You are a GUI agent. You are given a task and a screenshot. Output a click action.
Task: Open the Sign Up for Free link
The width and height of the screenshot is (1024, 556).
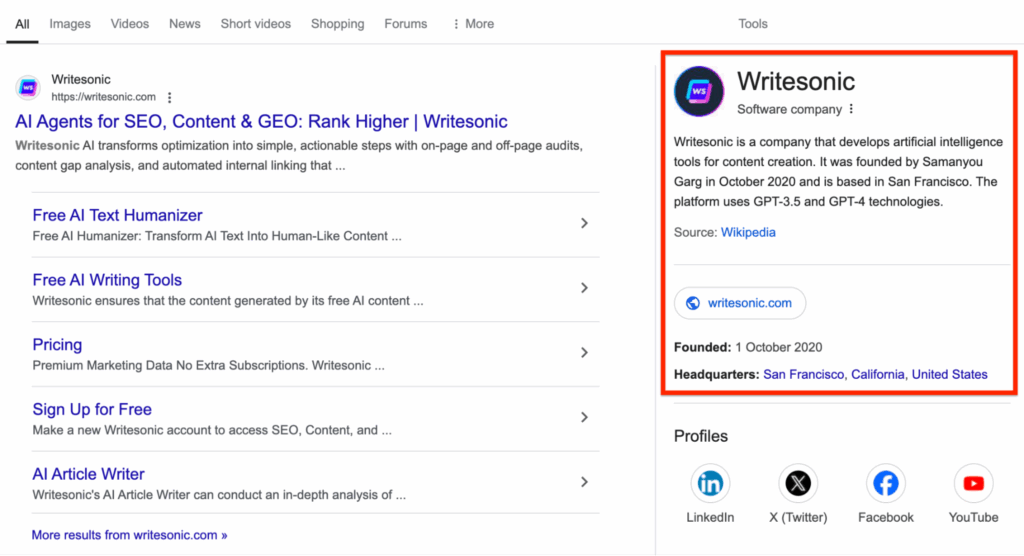point(92,409)
